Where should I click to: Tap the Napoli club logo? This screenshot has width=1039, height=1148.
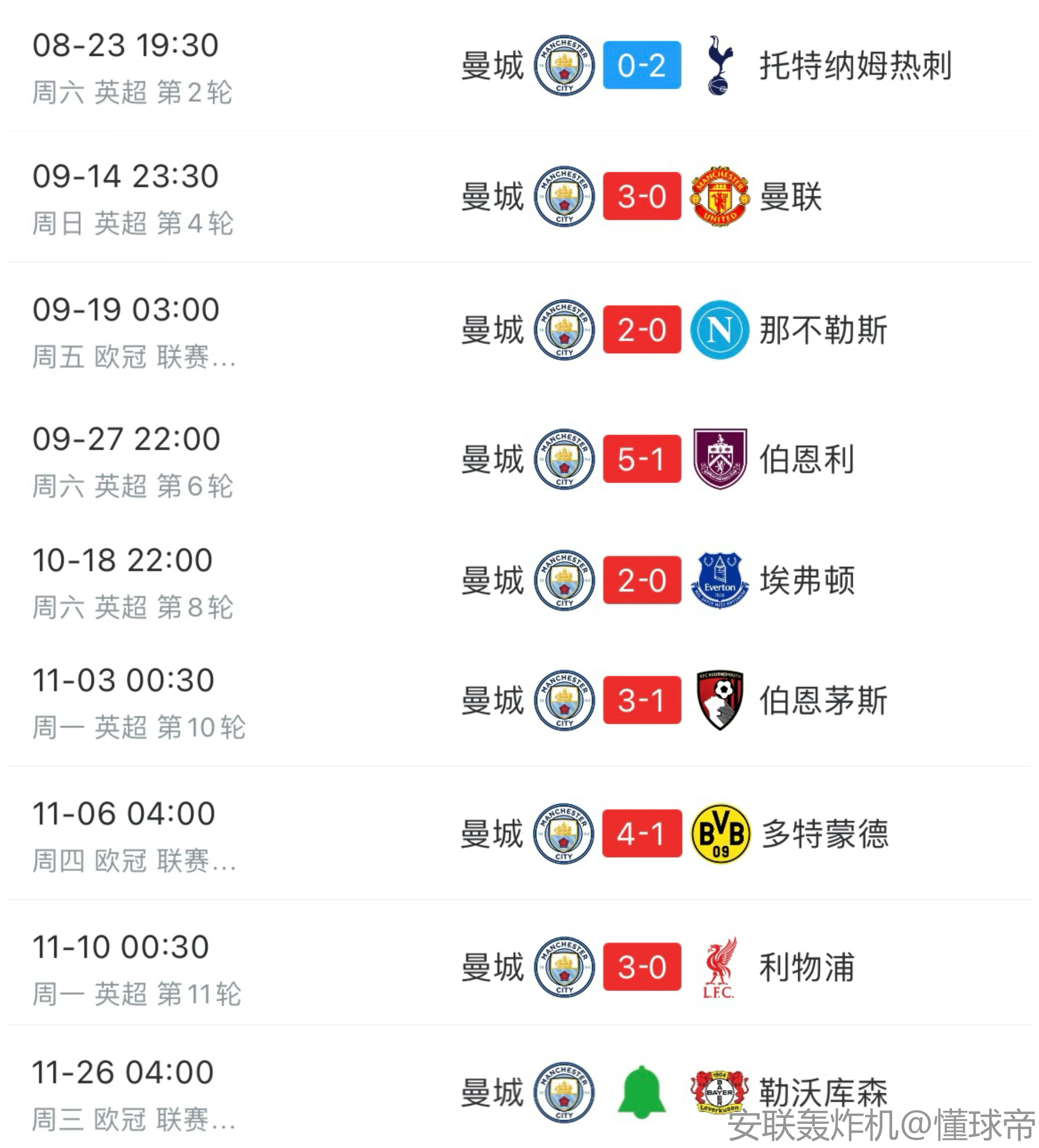tap(720, 330)
